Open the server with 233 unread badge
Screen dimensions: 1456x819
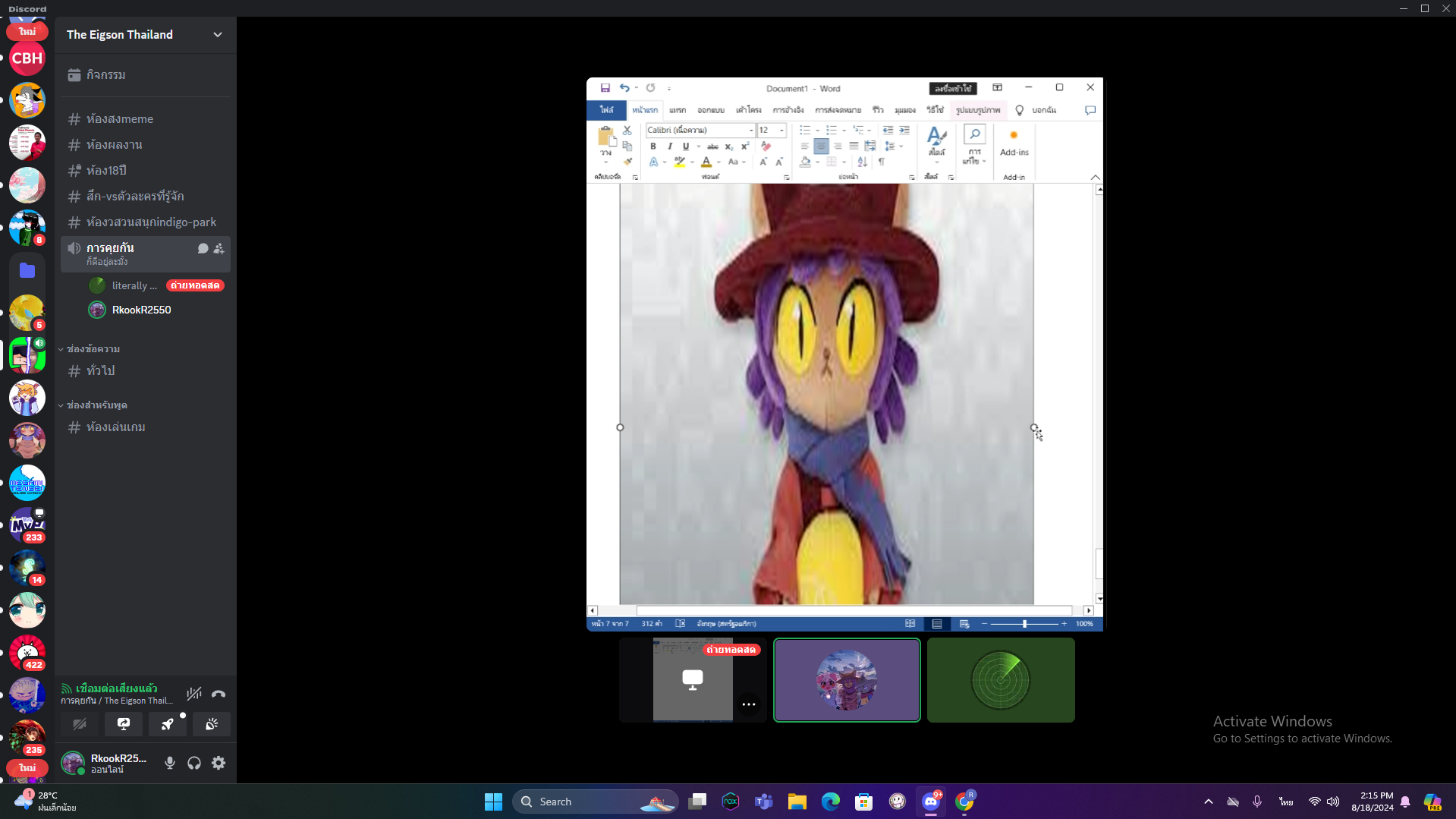click(27, 525)
